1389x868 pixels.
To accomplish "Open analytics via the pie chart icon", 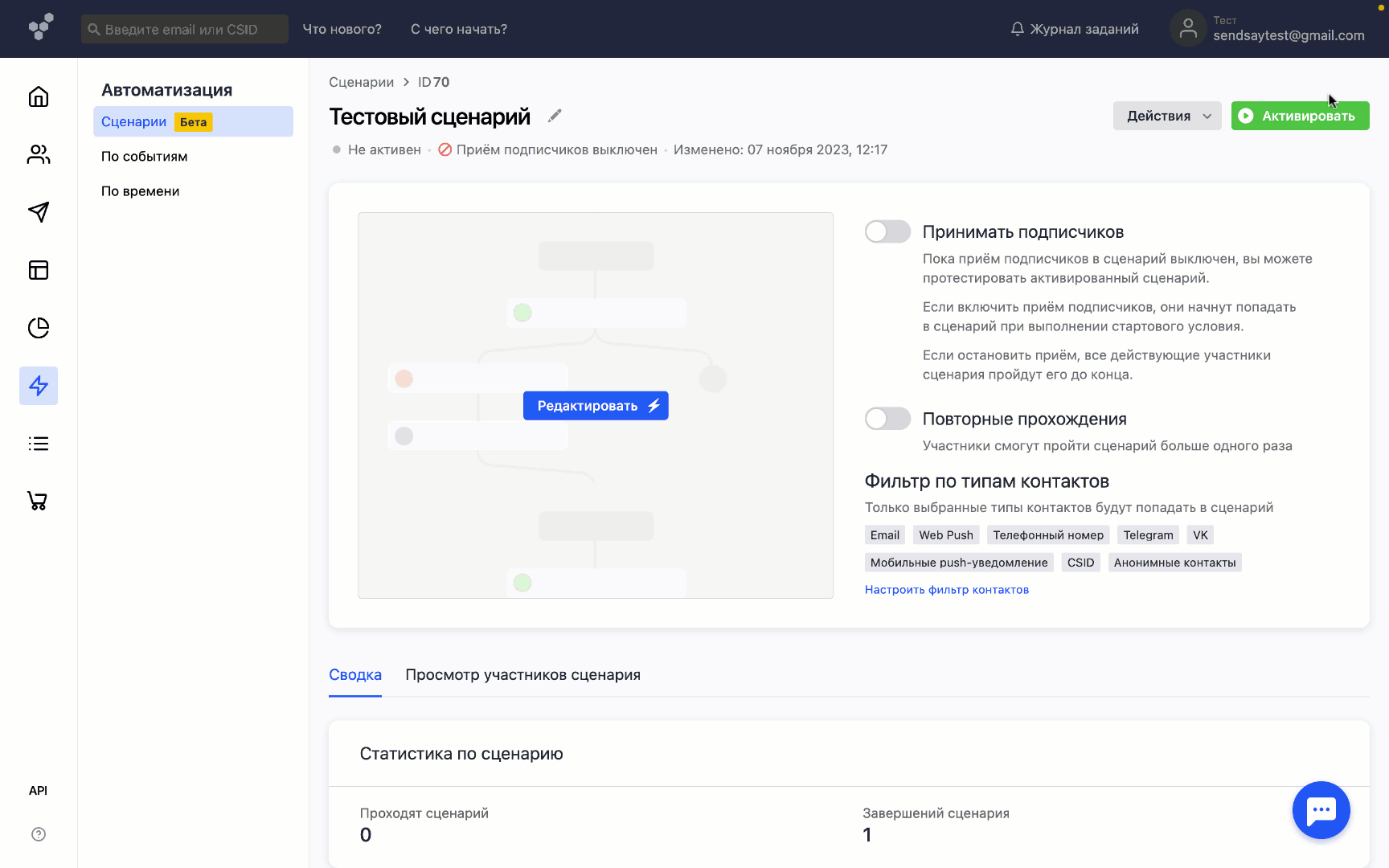I will [x=38, y=328].
